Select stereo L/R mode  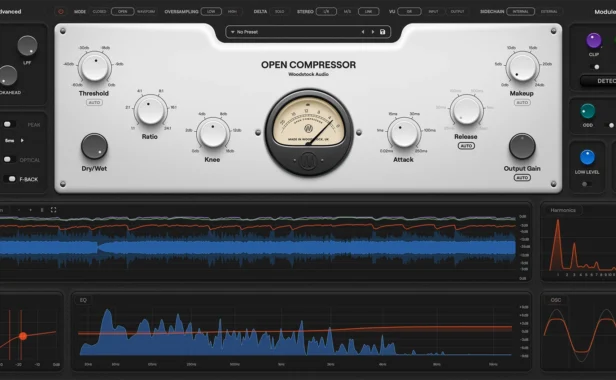tap(326, 12)
